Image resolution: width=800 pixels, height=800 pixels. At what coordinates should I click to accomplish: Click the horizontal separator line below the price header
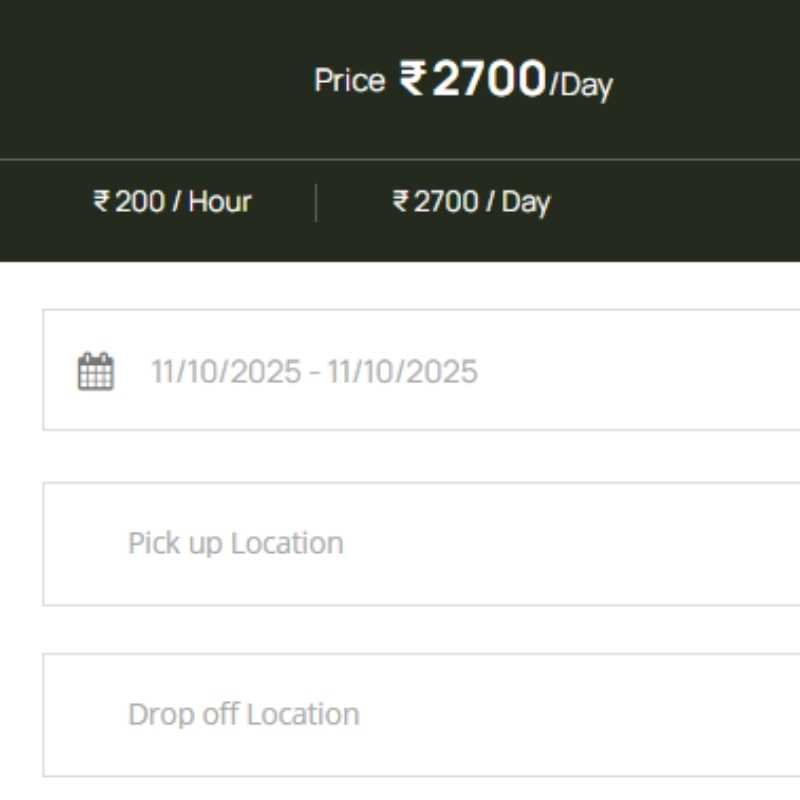400,159
